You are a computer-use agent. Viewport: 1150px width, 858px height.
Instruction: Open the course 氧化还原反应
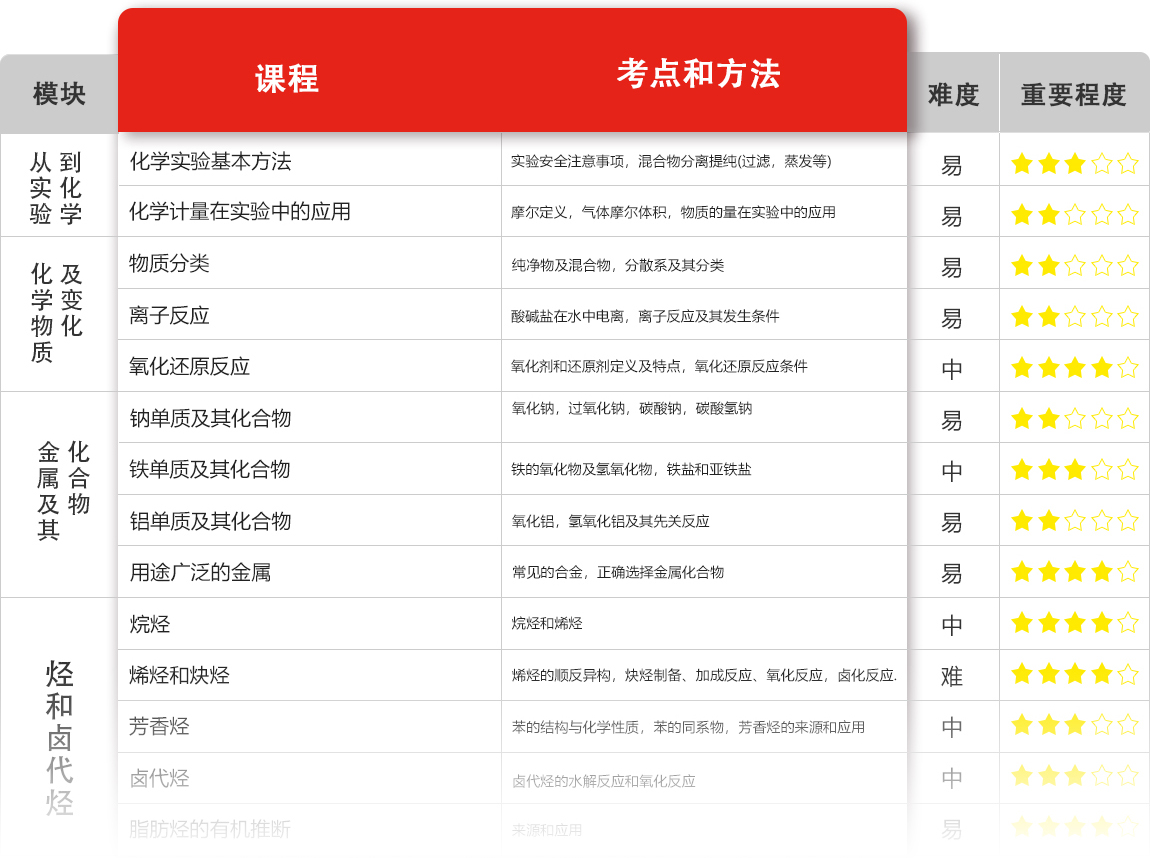(189, 367)
